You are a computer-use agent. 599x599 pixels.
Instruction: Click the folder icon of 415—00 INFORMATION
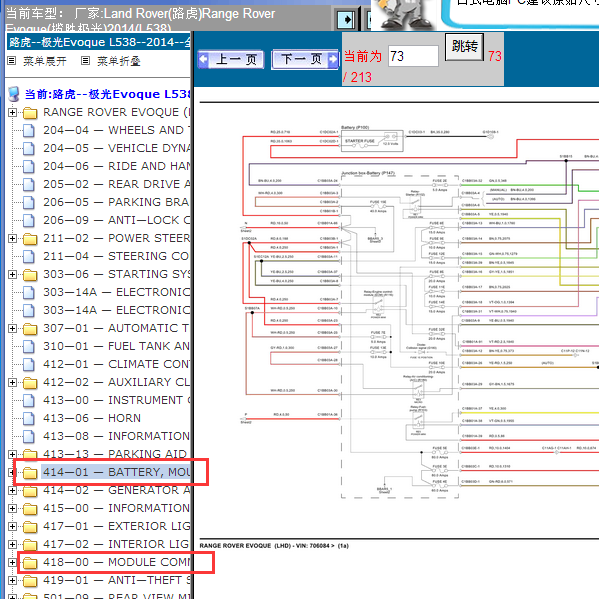(x=30, y=509)
